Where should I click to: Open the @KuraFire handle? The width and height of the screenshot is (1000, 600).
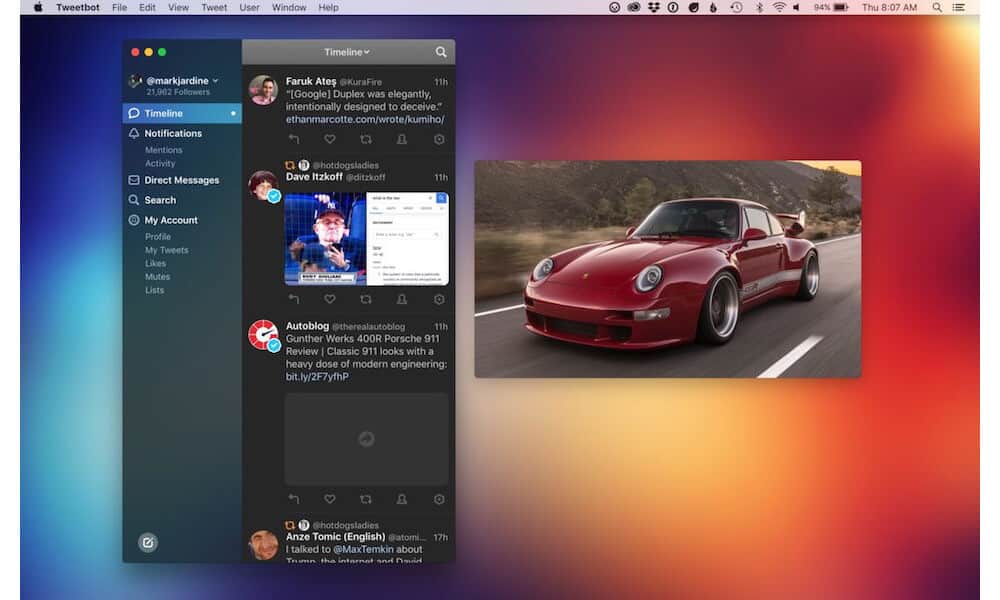(360, 82)
